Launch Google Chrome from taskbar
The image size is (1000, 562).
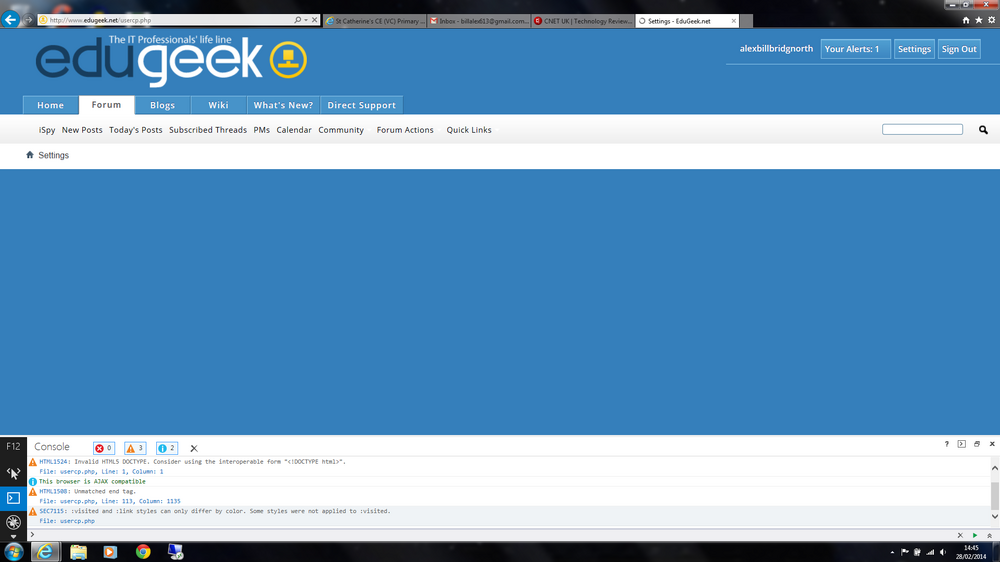[x=143, y=552]
